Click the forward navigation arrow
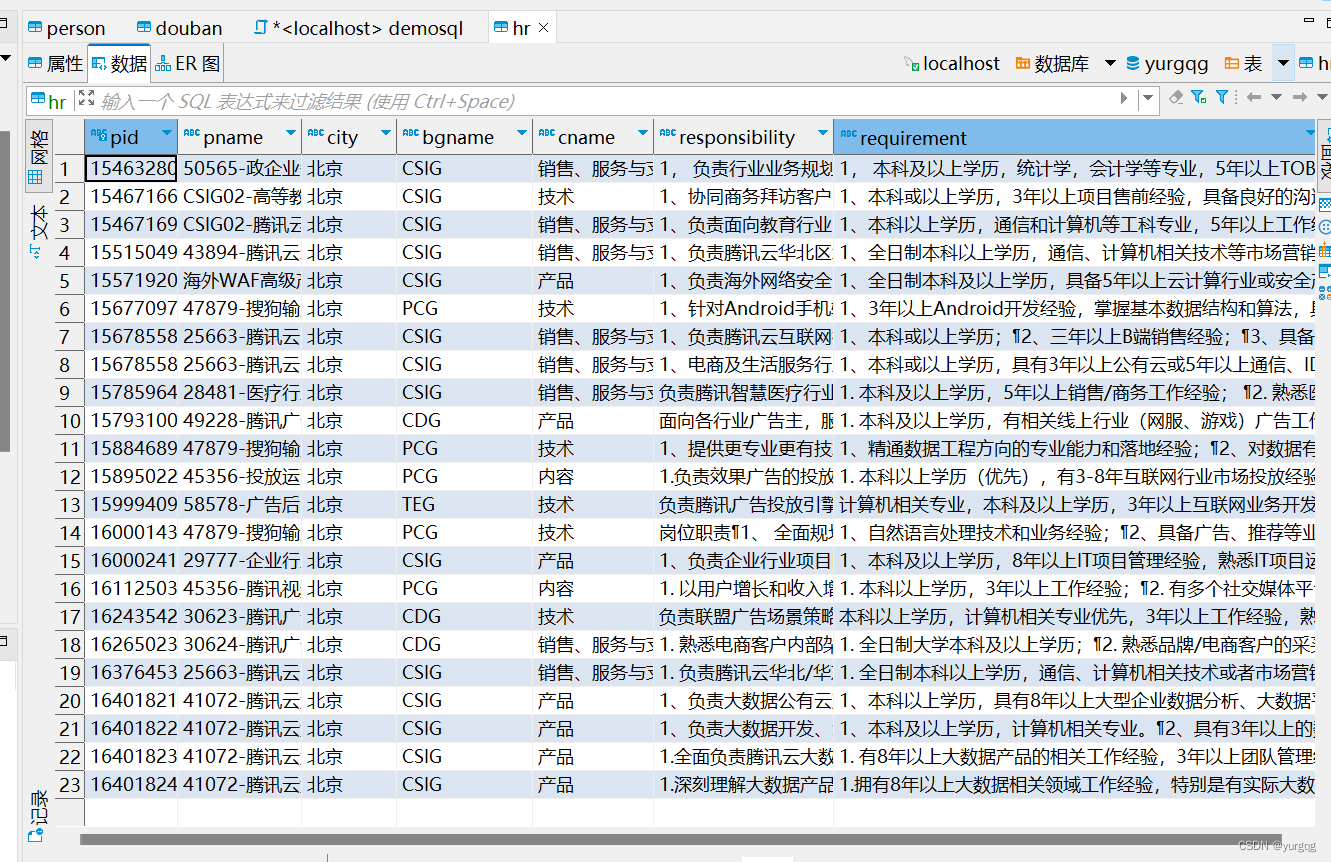This screenshot has height=862, width=1331. 1299,97
